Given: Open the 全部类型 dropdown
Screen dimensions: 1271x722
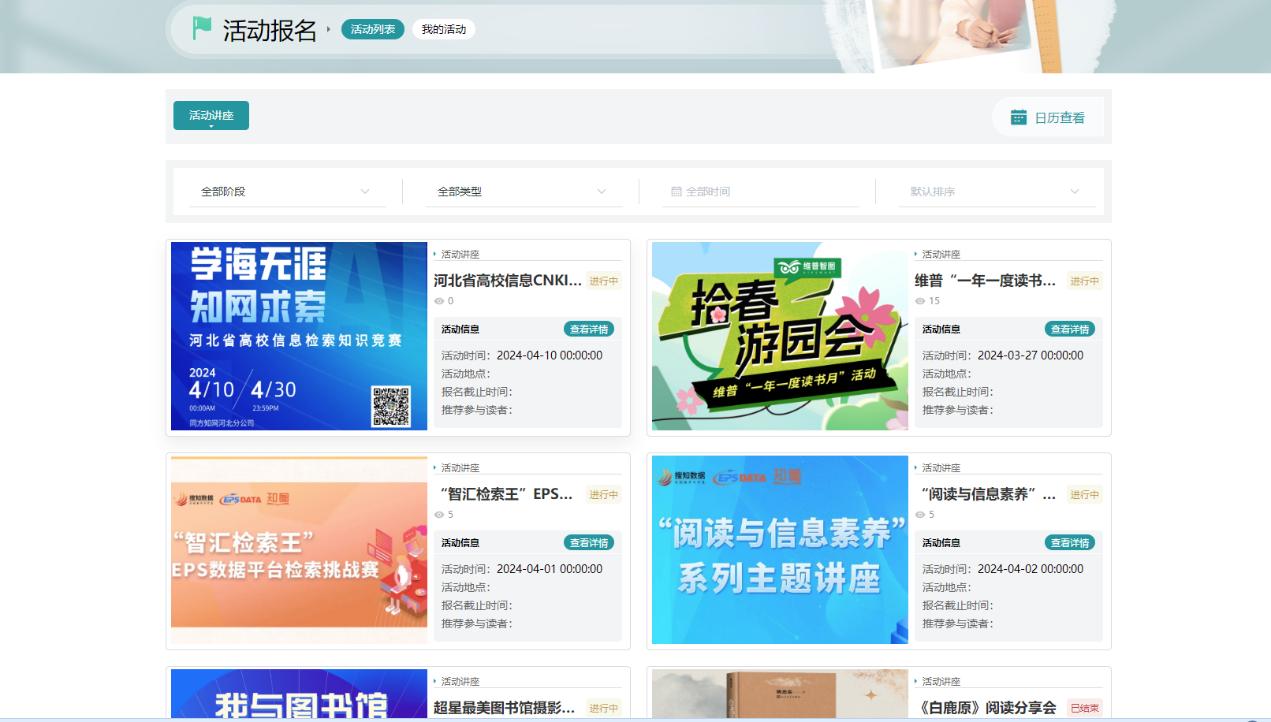Looking at the screenshot, I should 523,191.
